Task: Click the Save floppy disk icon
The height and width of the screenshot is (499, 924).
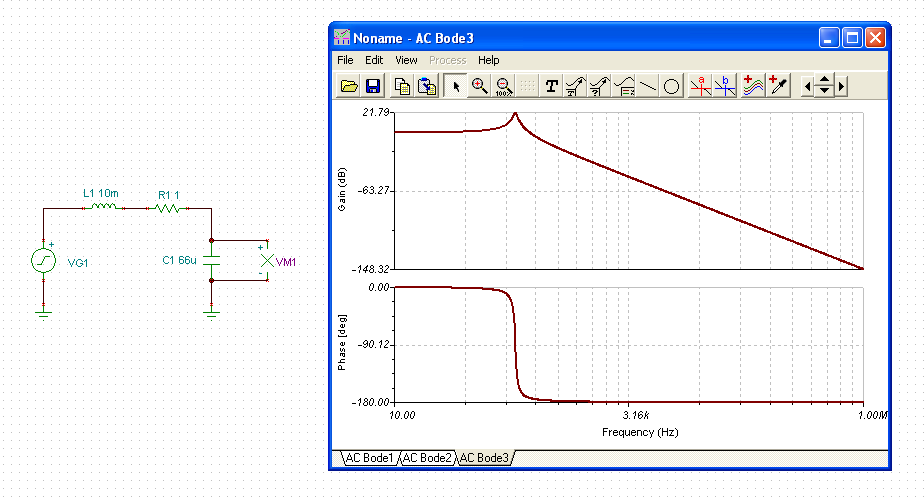Action: [x=372, y=87]
